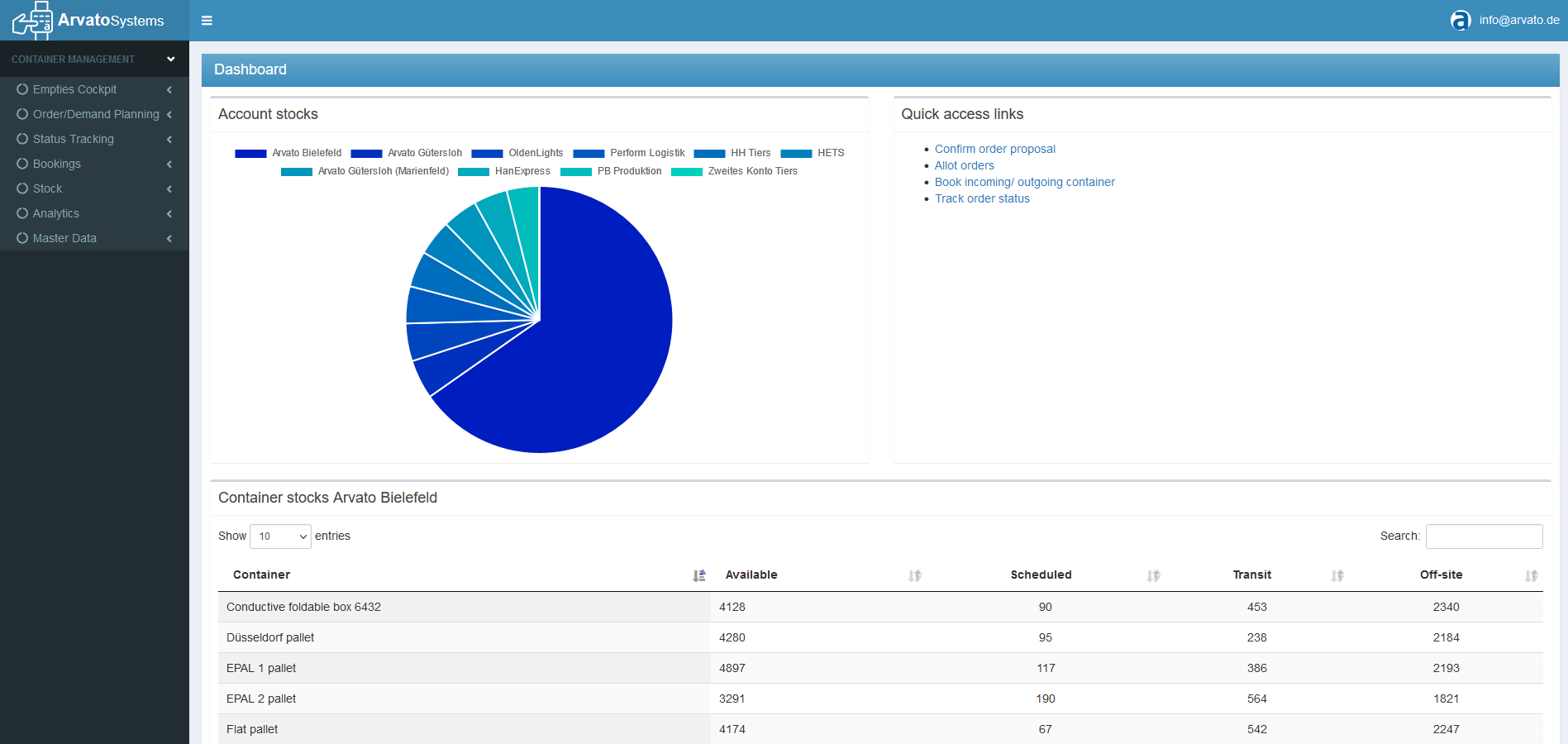
Task: Click the Scheduled column sort icon
Action: [1153, 575]
